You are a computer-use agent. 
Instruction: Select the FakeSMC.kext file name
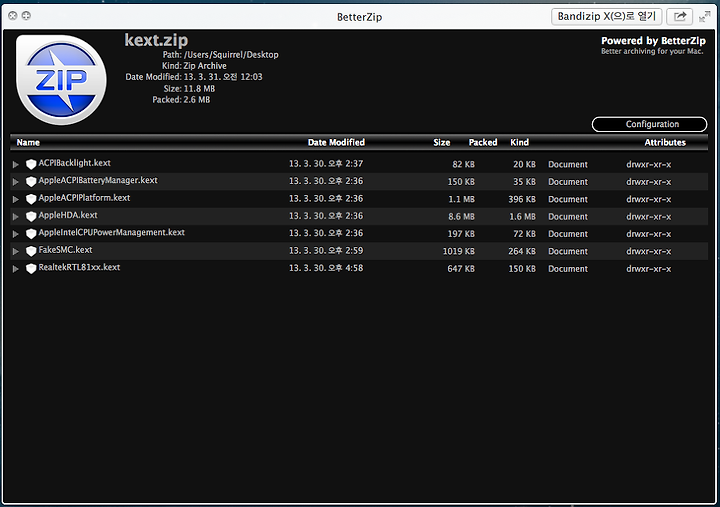pyautogui.click(x=65, y=250)
